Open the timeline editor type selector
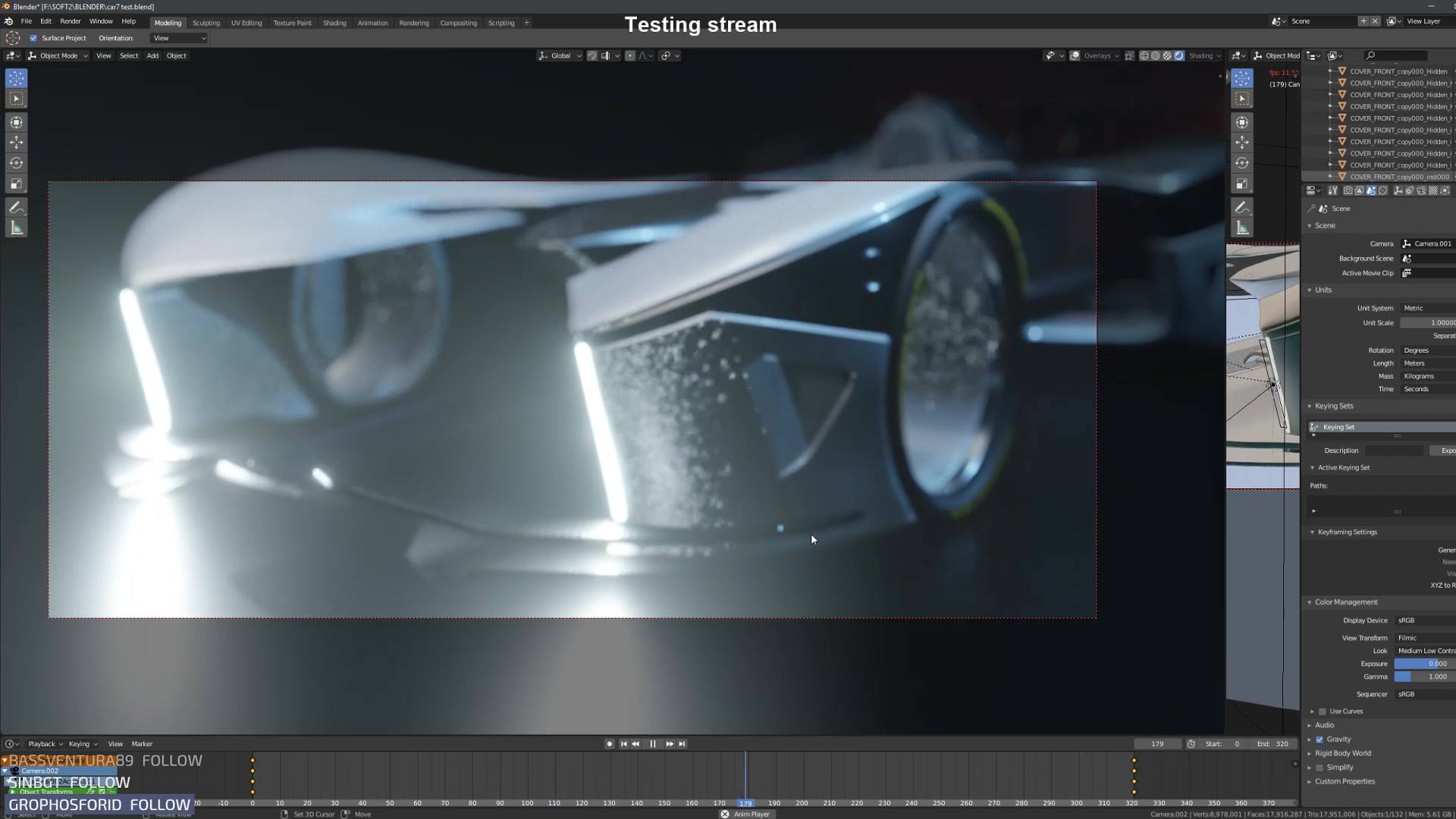The height and width of the screenshot is (819, 1456). pos(12,744)
